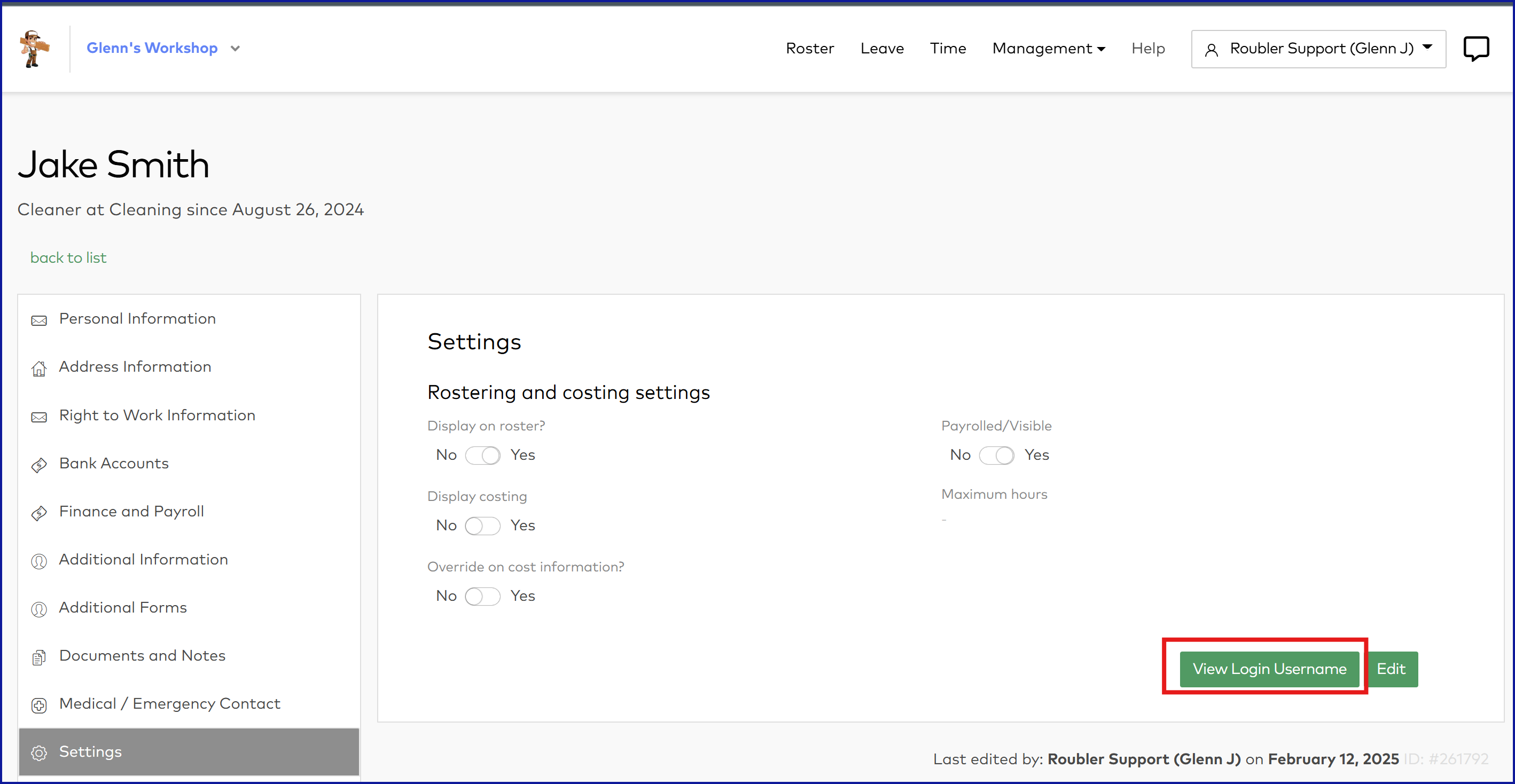Toggle the Display on roster switch
Screen dimensions: 1515x784
point(482,455)
